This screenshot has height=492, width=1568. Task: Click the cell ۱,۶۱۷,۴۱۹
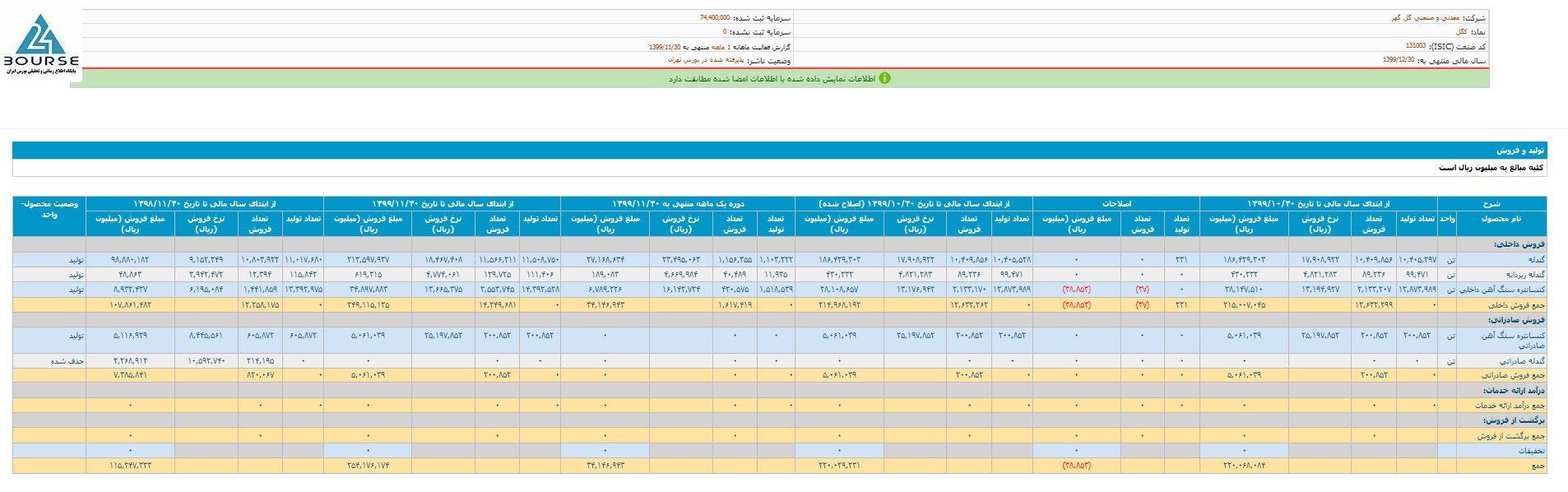[x=735, y=305]
